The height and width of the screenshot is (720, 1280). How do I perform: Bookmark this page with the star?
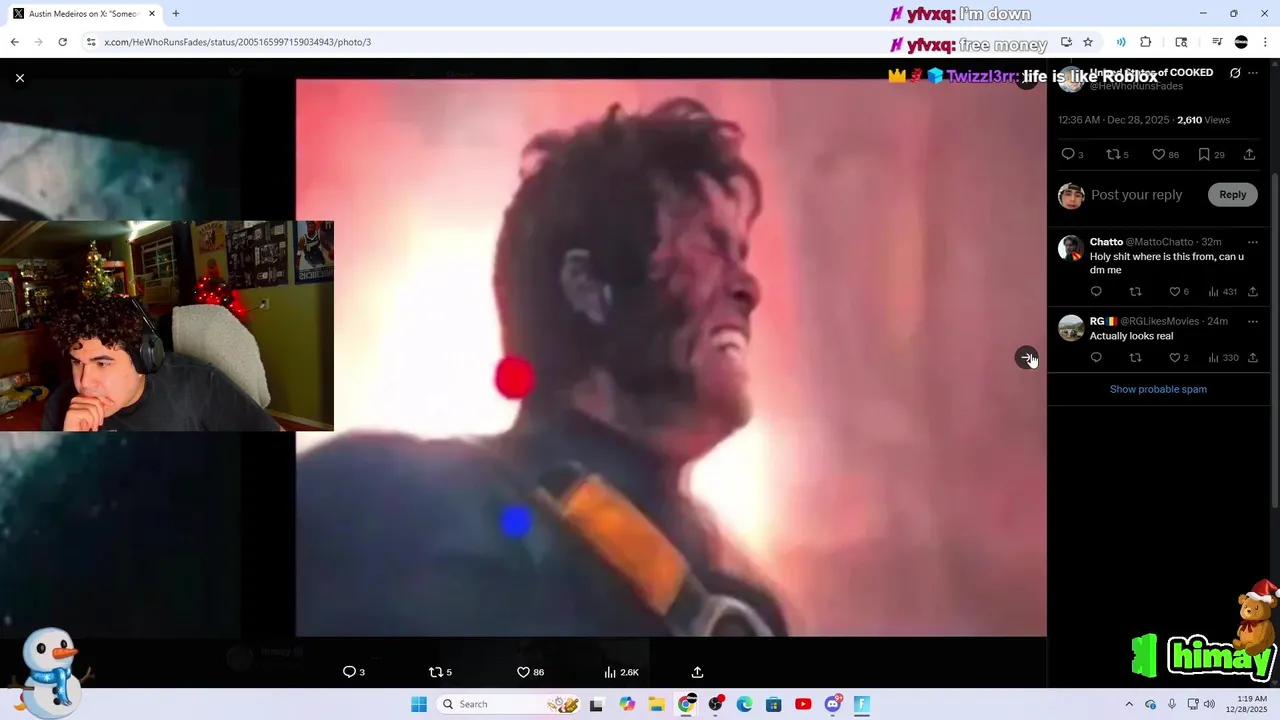pos(1088,42)
